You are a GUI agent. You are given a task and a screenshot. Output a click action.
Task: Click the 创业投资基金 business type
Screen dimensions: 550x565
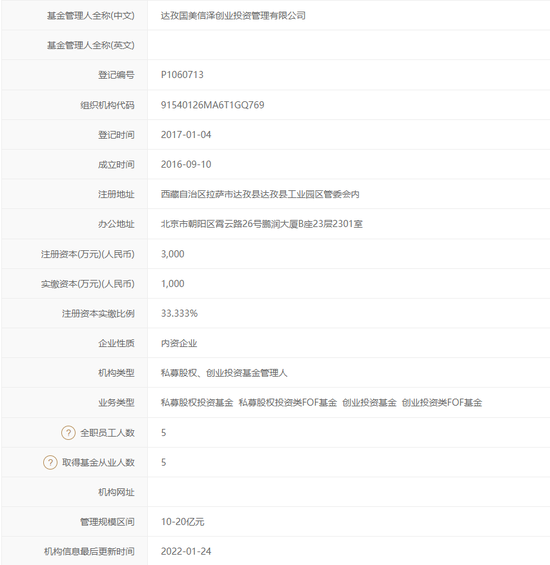[369, 402]
